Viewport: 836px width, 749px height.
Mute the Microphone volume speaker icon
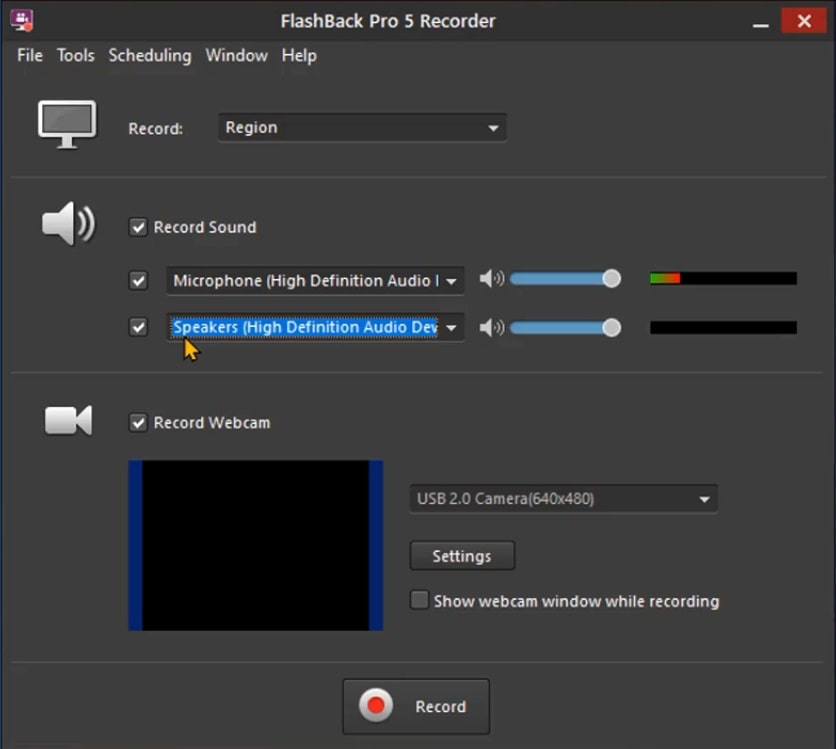tap(491, 278)
